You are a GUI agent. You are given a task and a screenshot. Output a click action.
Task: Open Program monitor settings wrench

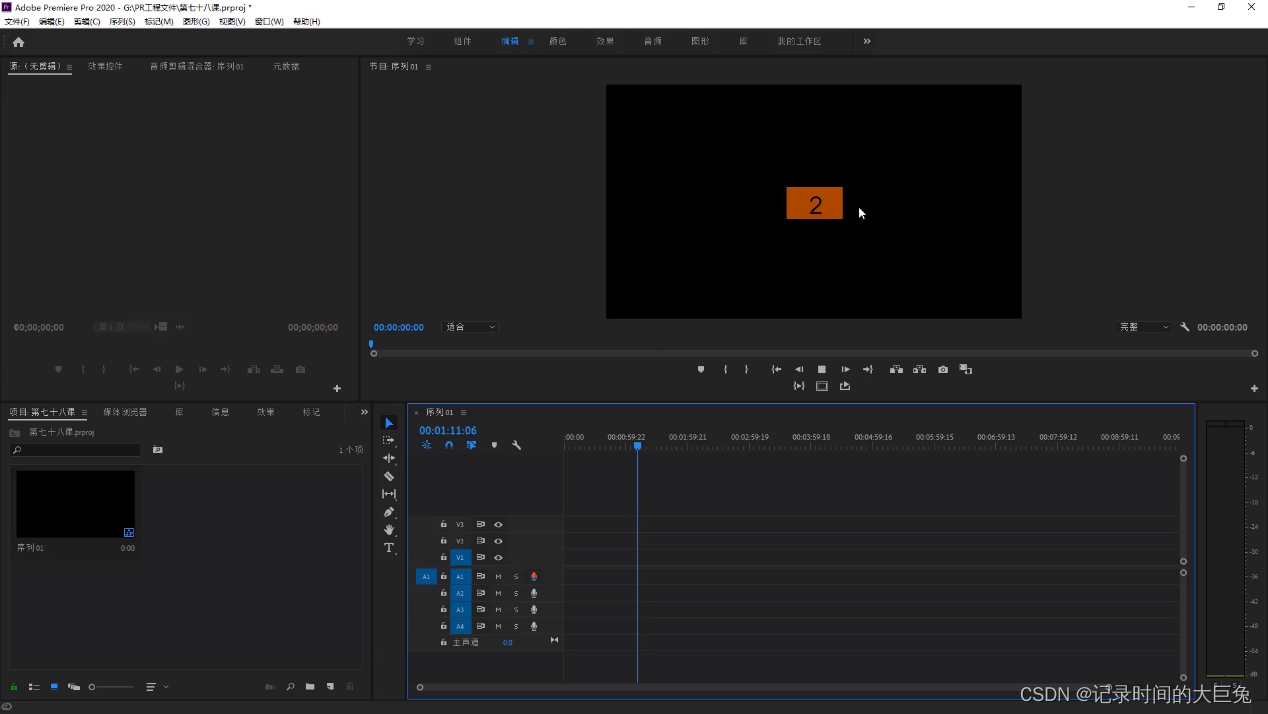pyautogui.click(x=1185, y=327)
